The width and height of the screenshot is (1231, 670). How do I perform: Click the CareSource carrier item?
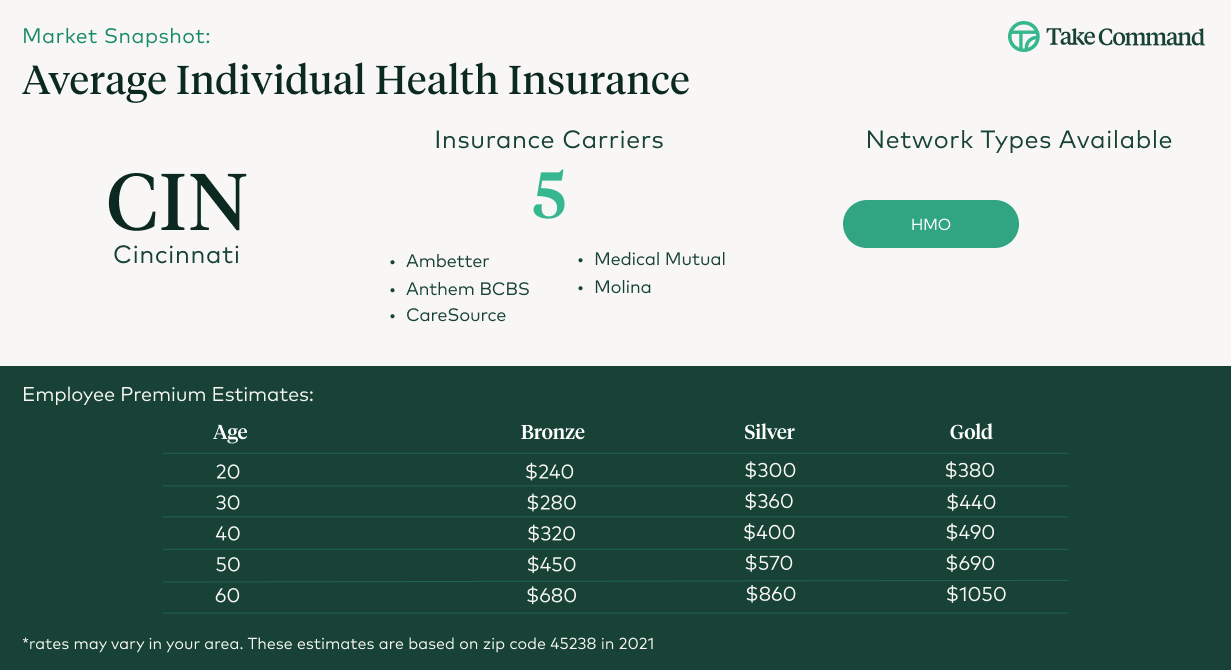click(x=455, y=315)
